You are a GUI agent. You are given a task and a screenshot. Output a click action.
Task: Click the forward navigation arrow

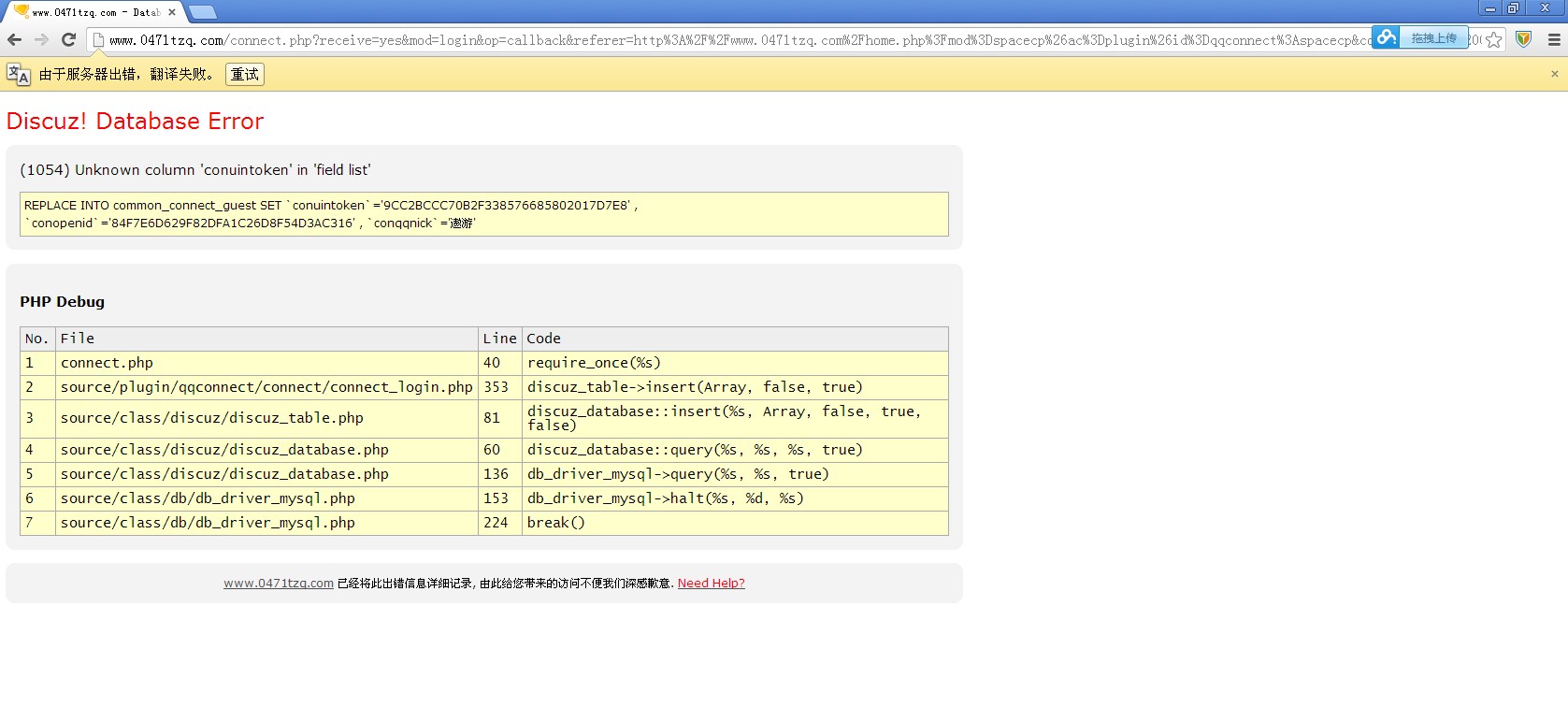pos(41,39)
